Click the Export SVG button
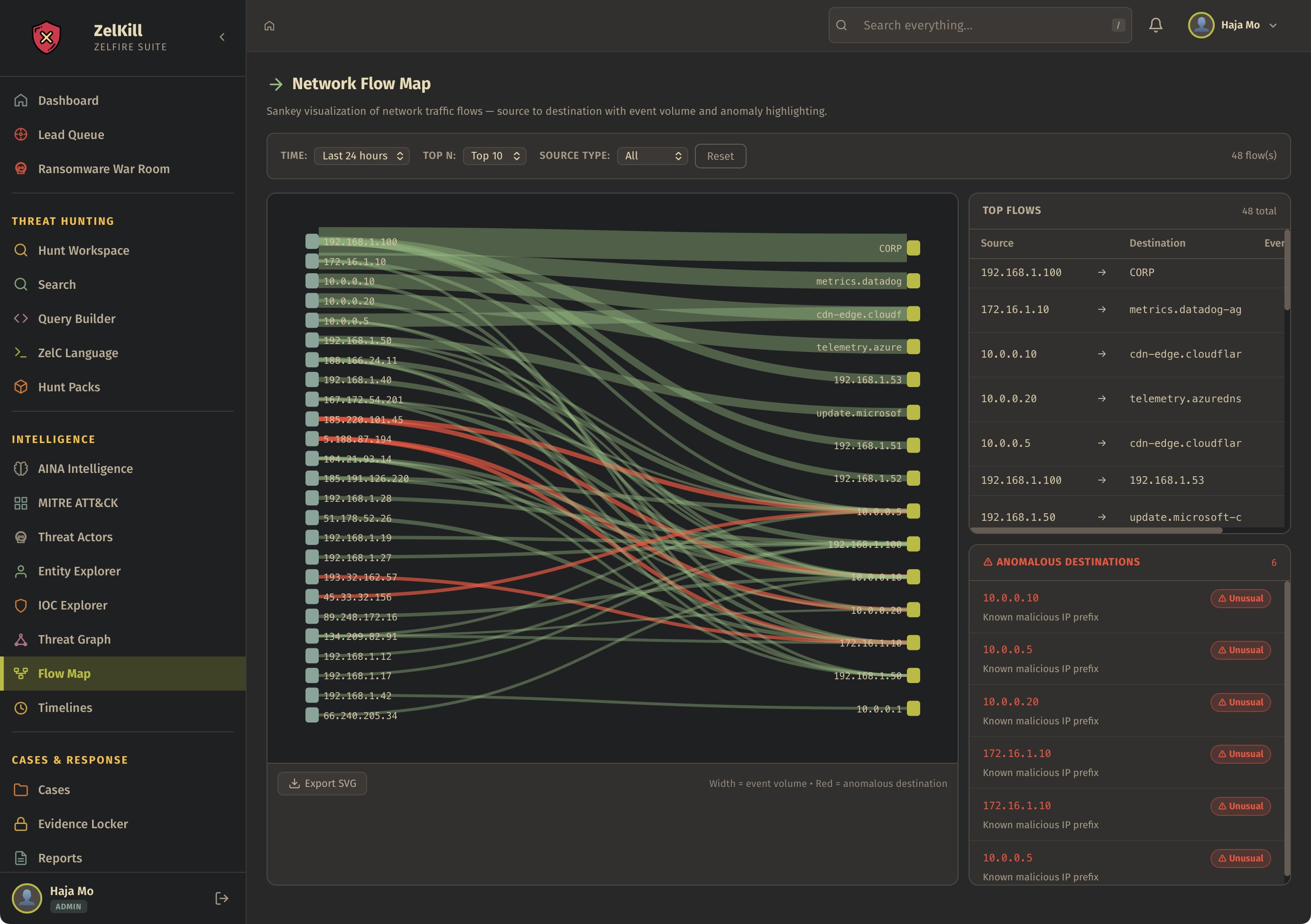 pyautogui.click(x=322, y=784)
